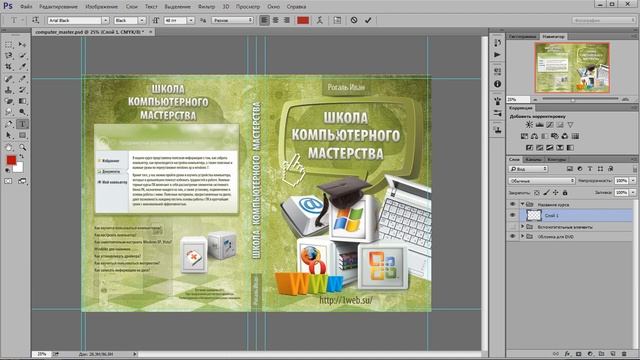This screenshot has height=360, width=640.
Task: Commit current text edits with checkmark
Action: click(x=368, y=20)
